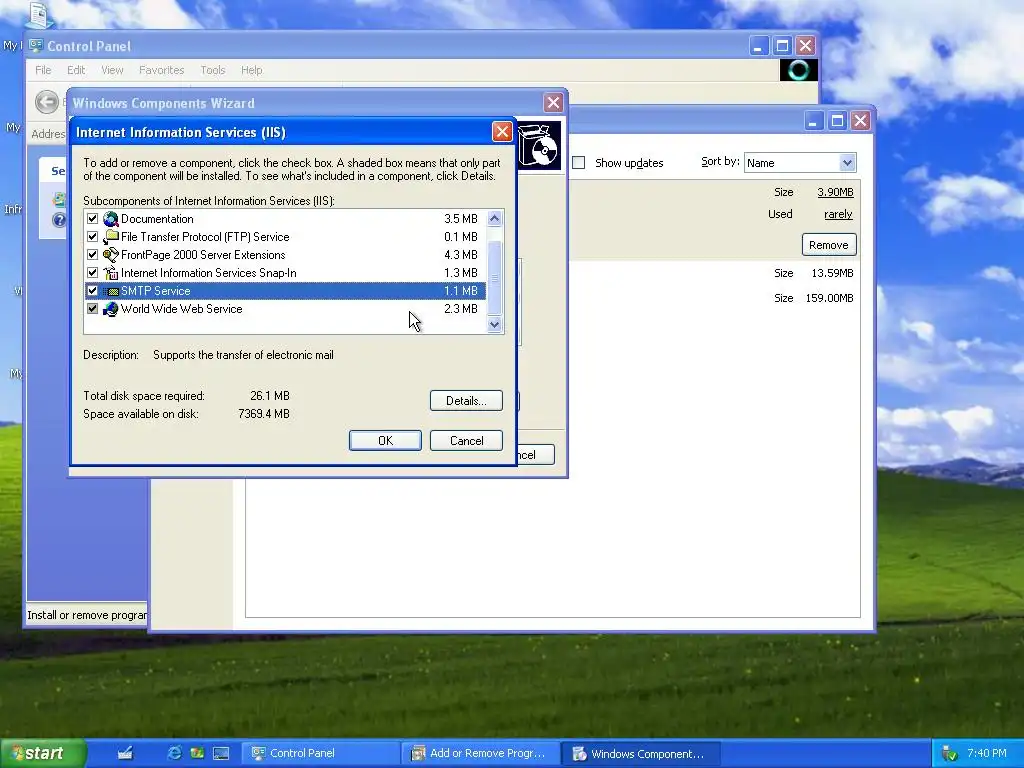1024x768 pixels.
Task: Click the help question mark icon in Control Panel sidebar
Action: point(59,219)
